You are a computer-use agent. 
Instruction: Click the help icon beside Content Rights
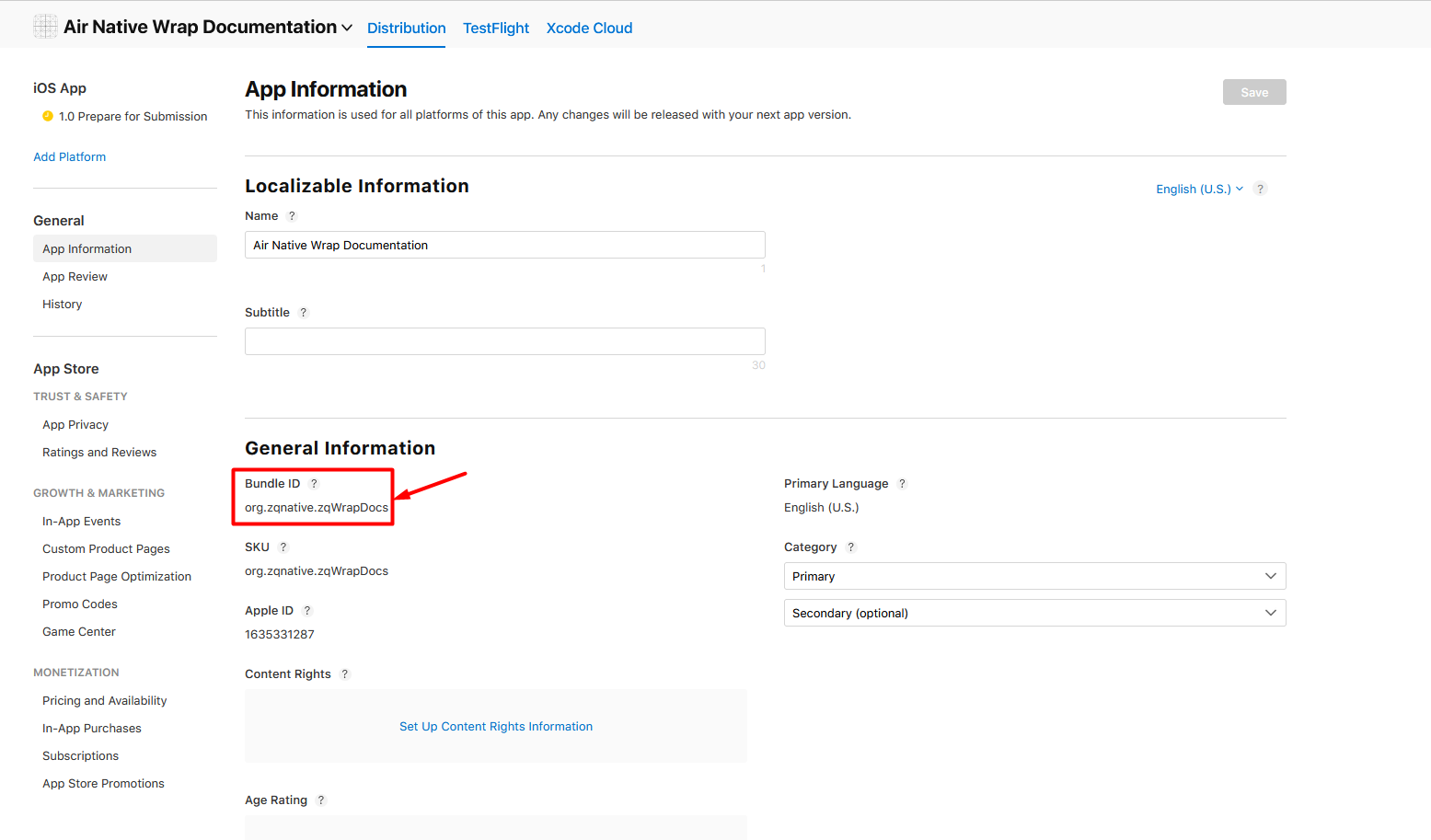click(345, 674)
